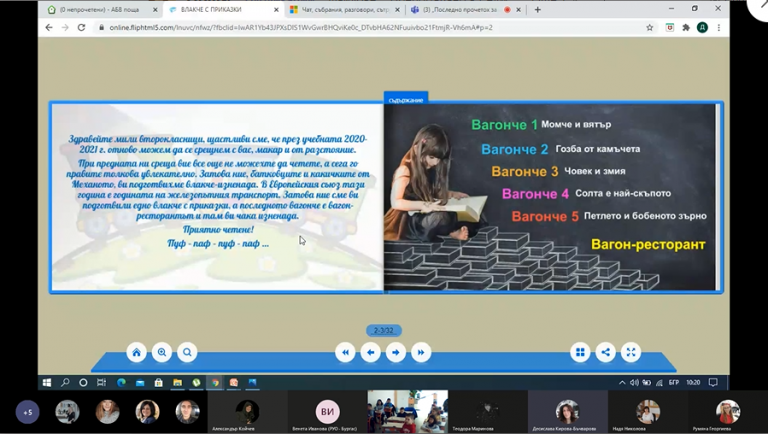Viewport: 768px width, 434px height.
Task: Jump to the first page of the book
Action: tap(345, 352)
